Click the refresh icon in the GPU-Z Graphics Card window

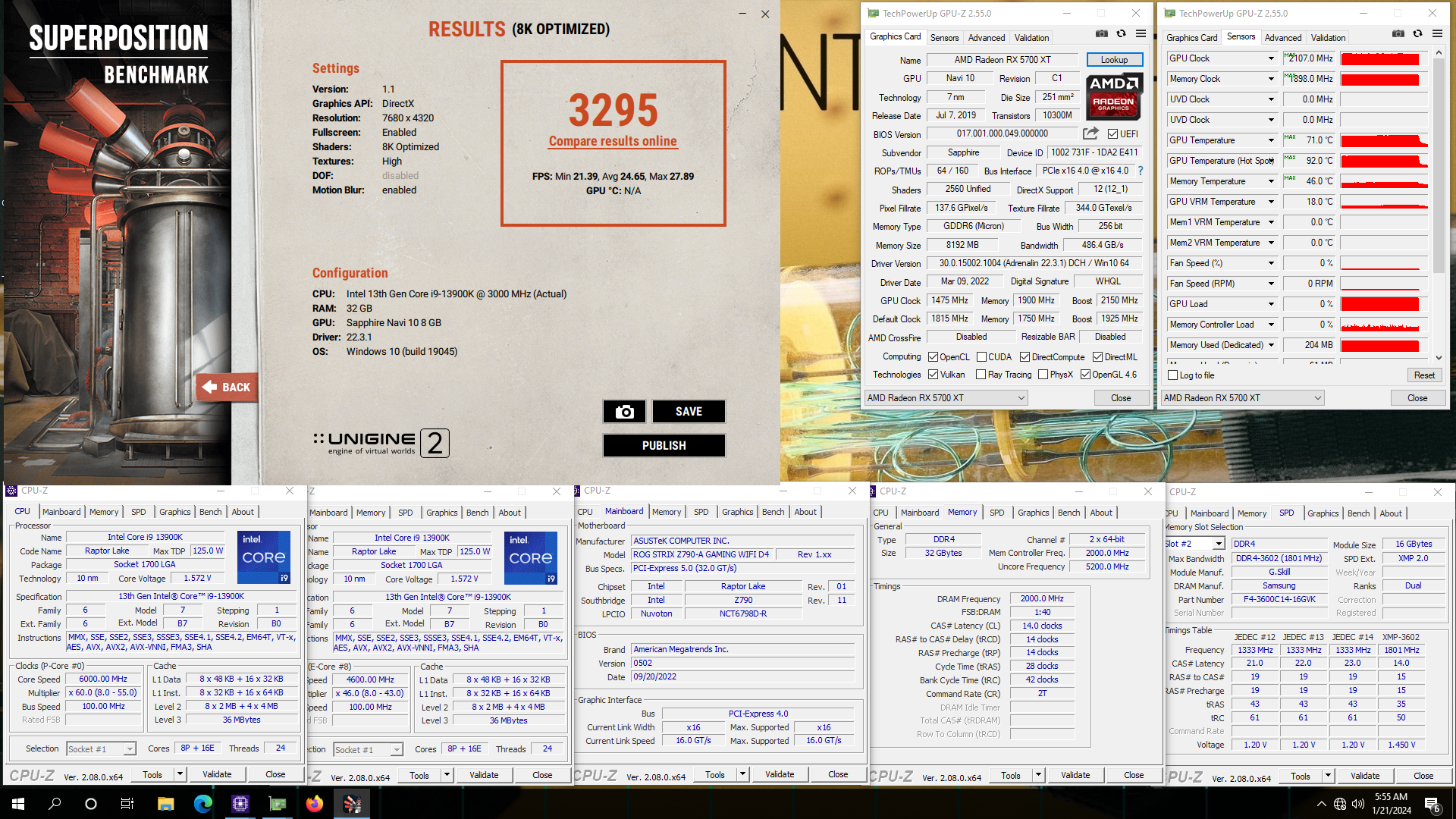coord(1121,34)
